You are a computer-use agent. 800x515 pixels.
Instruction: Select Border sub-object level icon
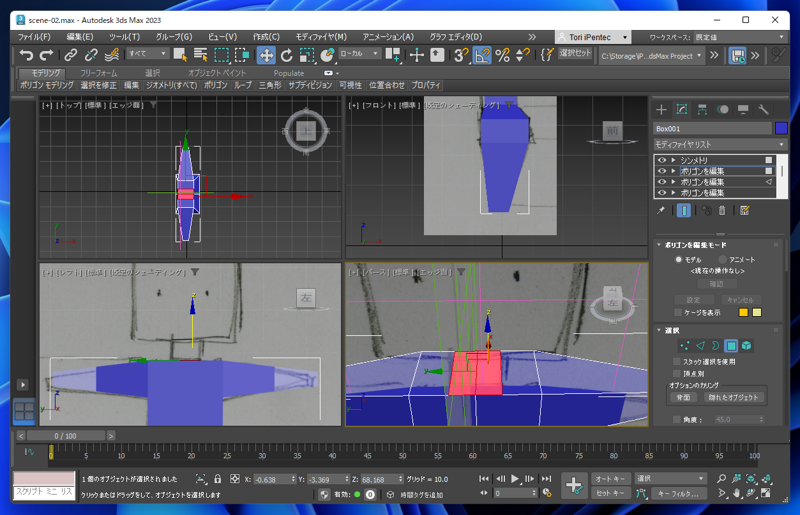pyautogui.click(x=715, y=346)
